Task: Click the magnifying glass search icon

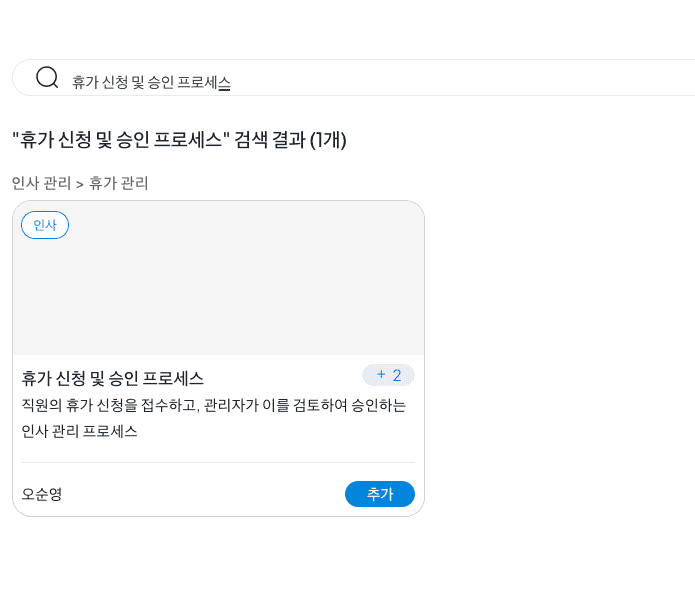Action: pos(47,78)
